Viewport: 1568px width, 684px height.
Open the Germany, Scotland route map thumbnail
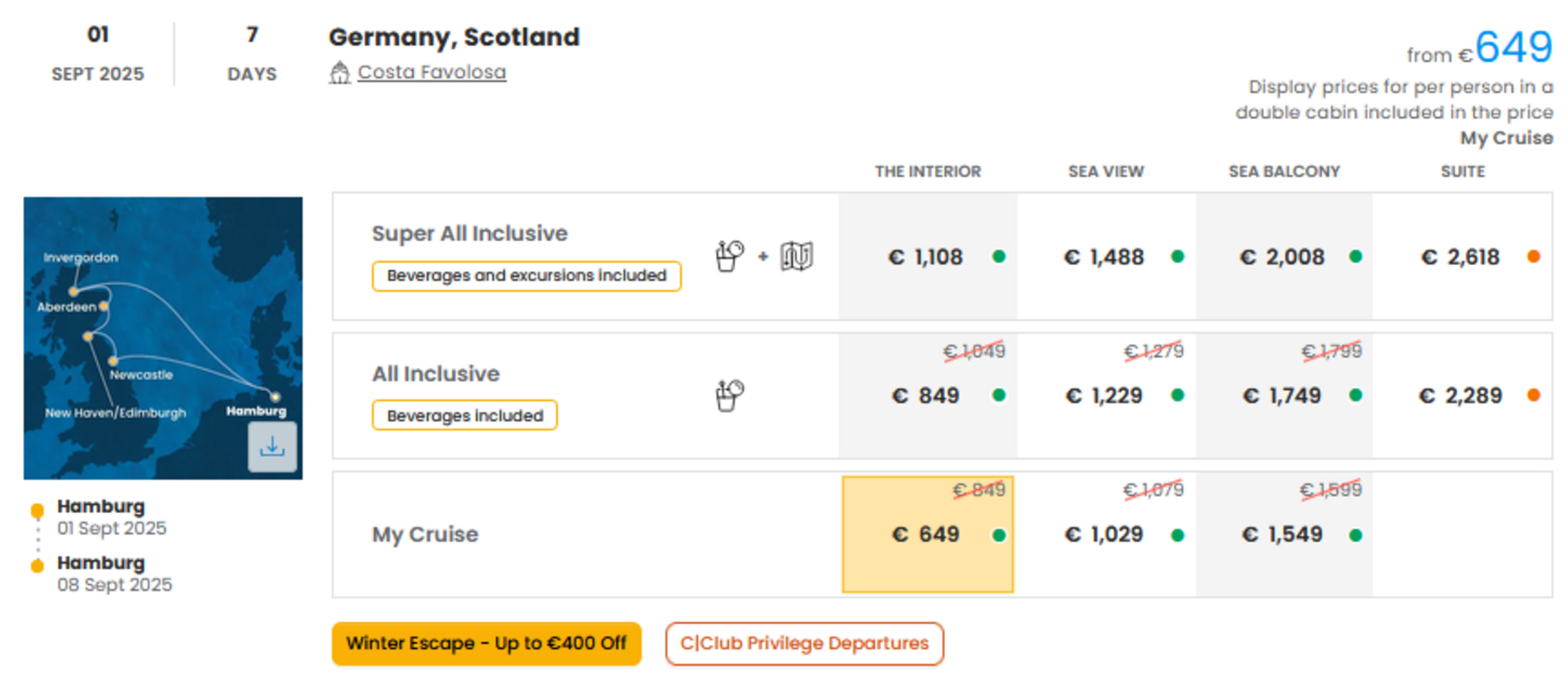click(x=163, y=338)
